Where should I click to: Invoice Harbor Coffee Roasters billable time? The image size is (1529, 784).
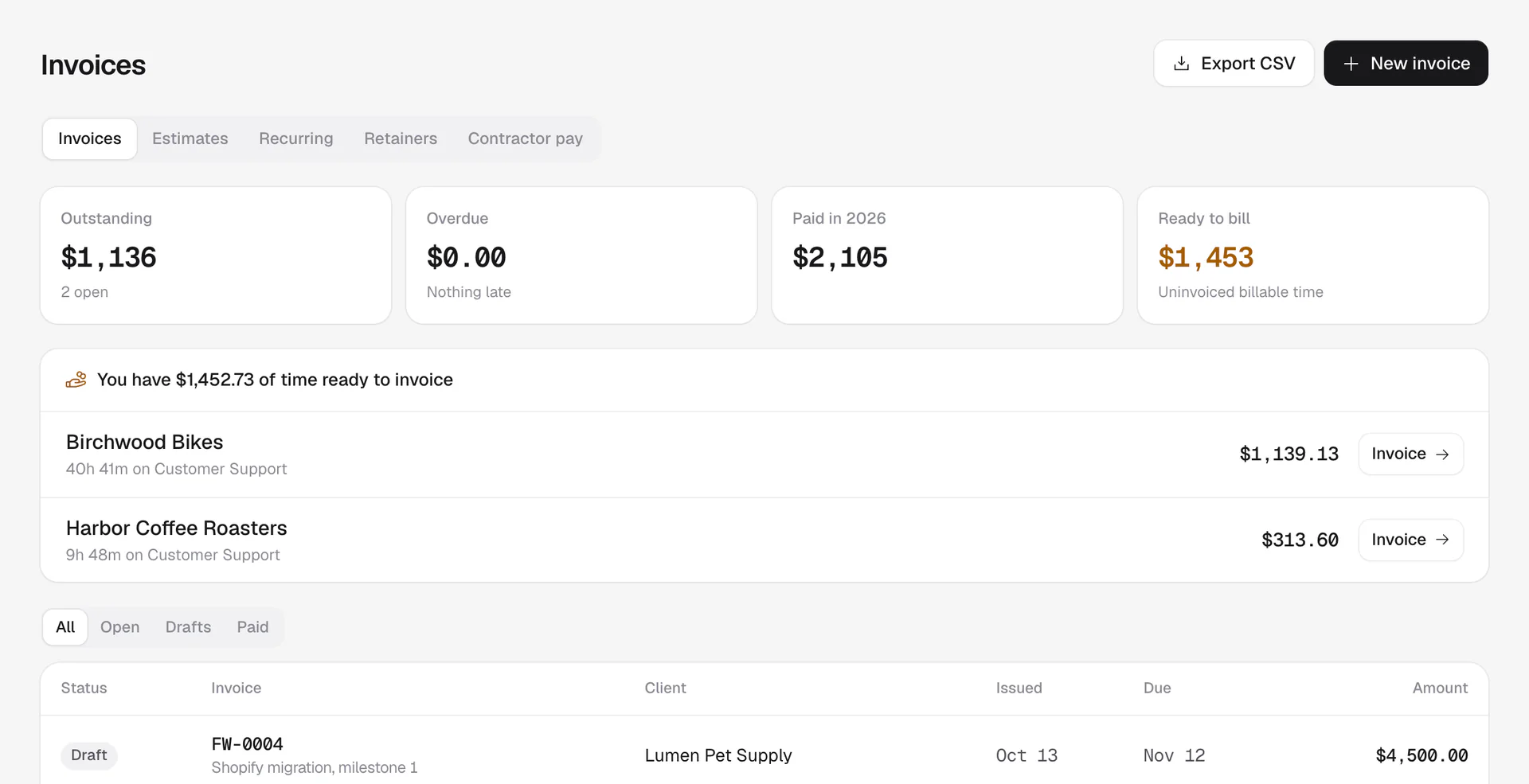1410,540
